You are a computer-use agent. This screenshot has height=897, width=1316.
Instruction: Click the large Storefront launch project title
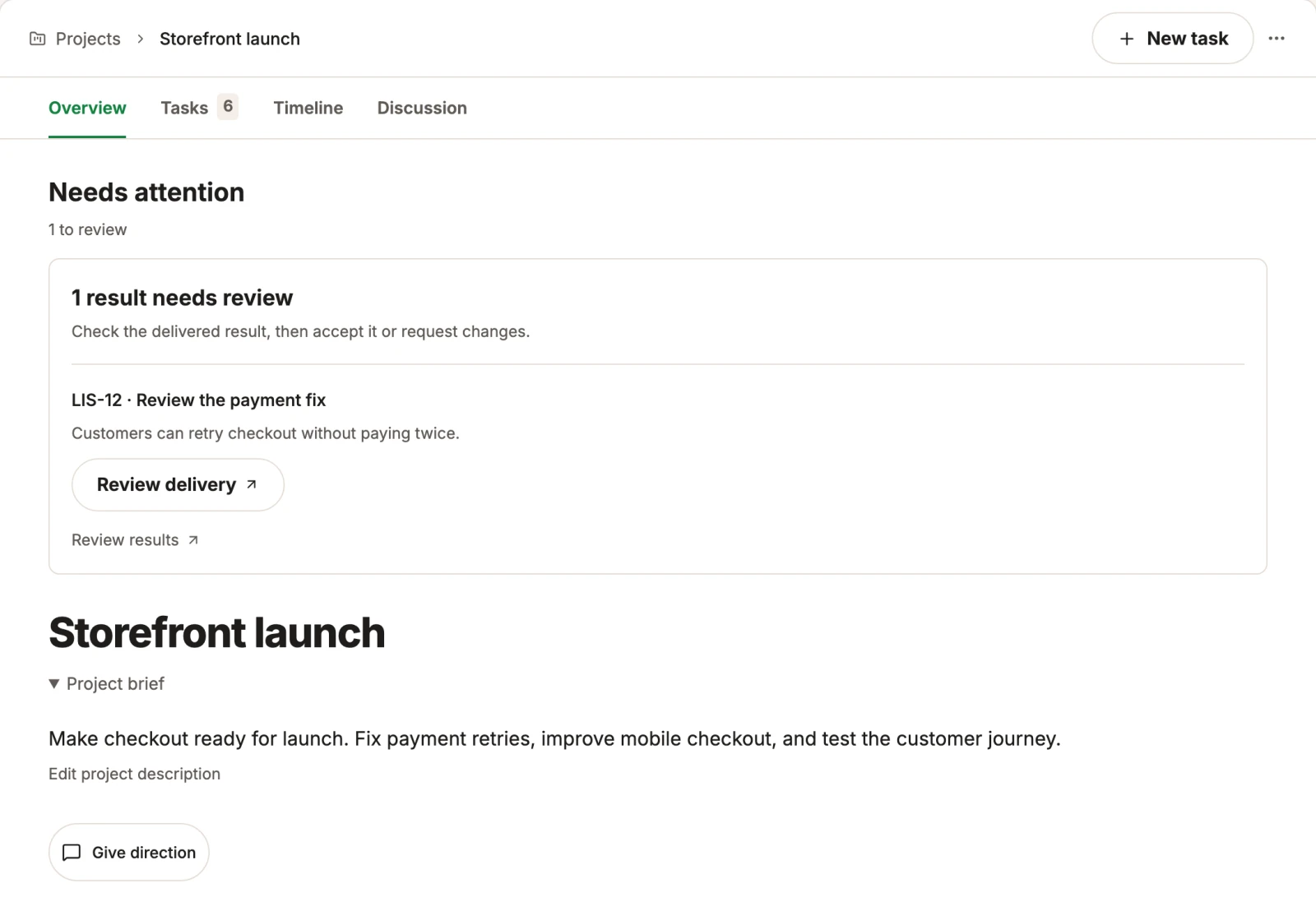(x=217, y=632)
